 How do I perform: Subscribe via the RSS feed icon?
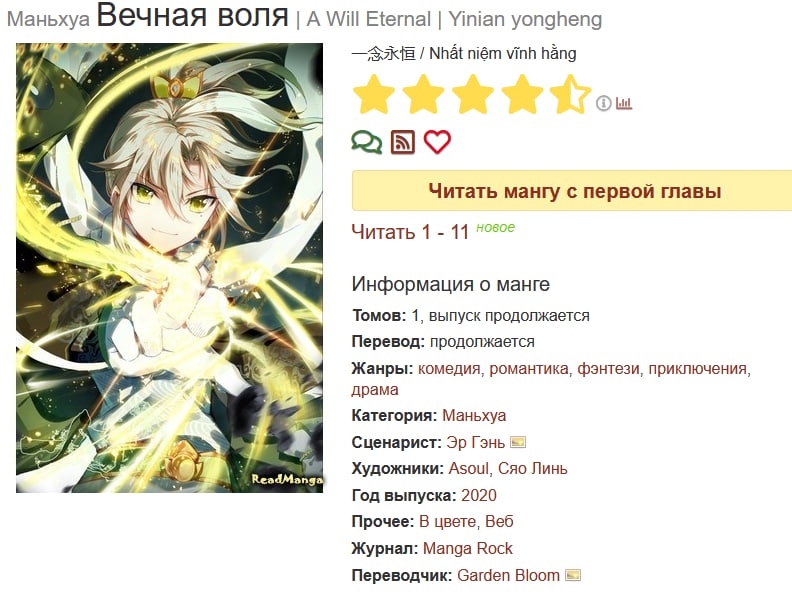(403, 142)
